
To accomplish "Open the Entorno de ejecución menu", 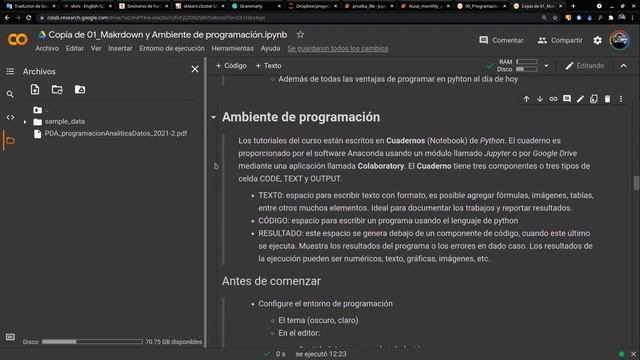I will point(172,49).
